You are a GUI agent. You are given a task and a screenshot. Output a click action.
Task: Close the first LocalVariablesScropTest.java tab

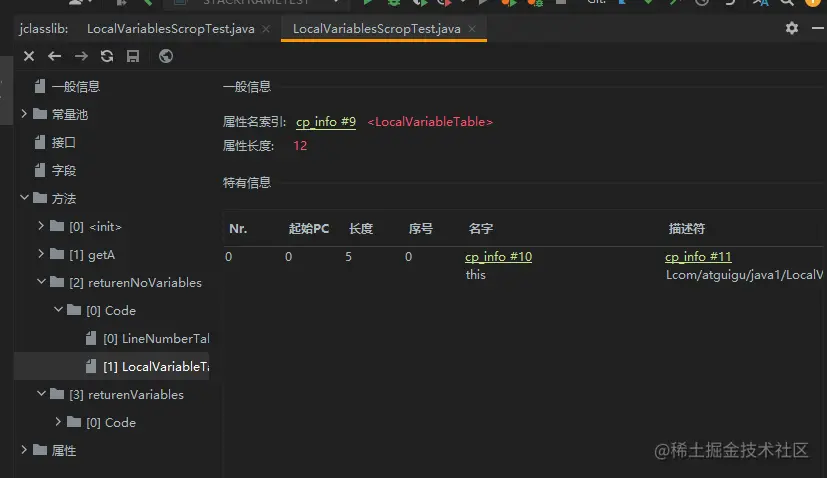click(266, 29)
